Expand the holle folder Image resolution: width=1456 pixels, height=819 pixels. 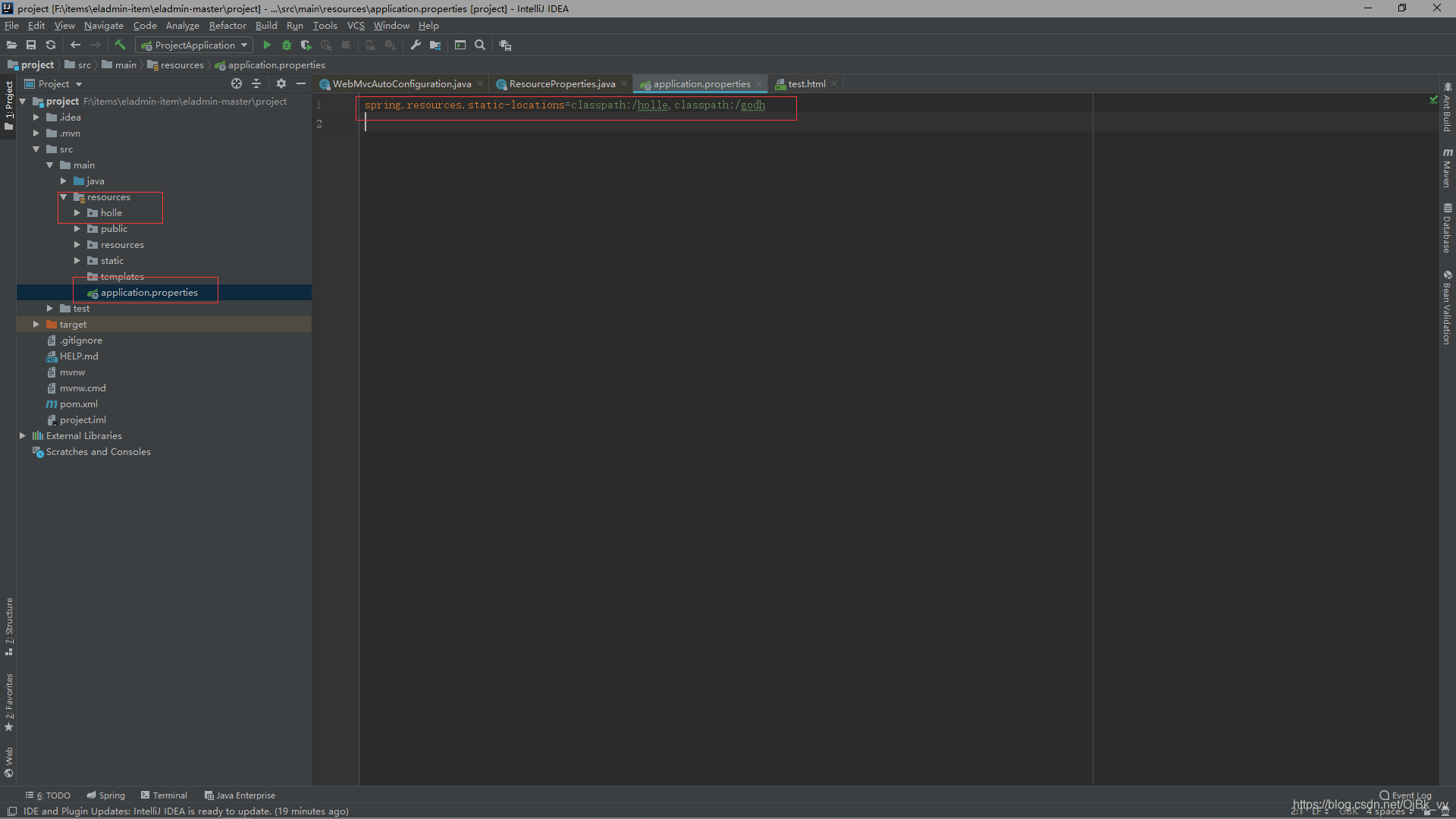point(77,213)
